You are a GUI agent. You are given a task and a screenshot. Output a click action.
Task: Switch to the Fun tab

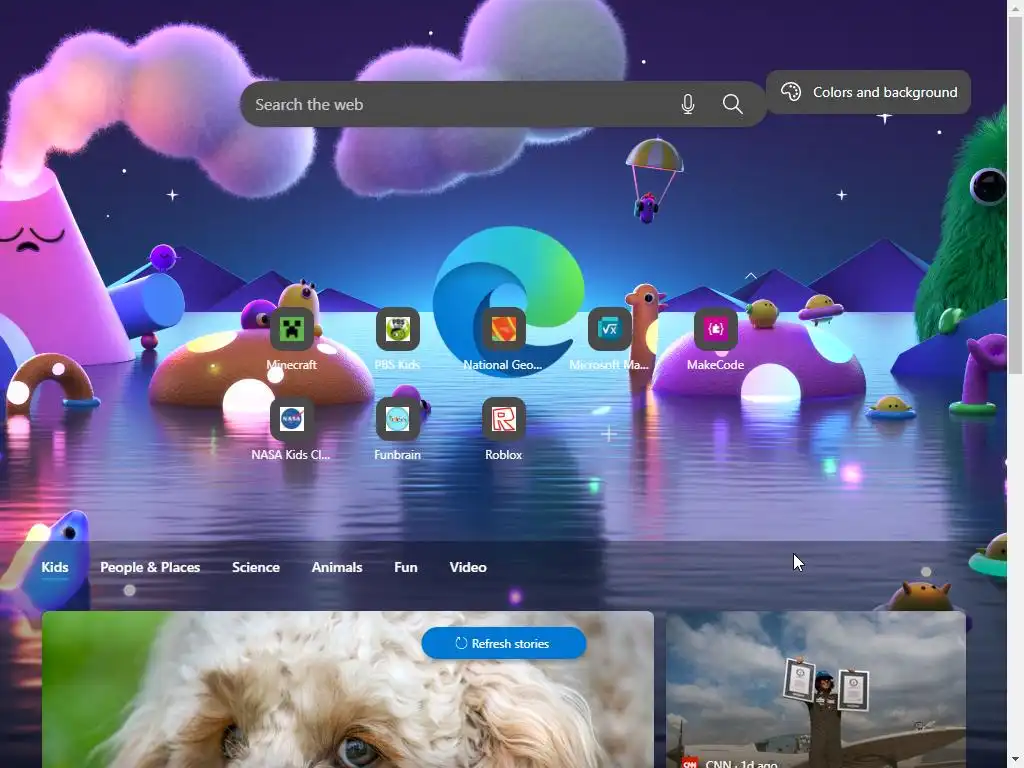click(406, 567)
